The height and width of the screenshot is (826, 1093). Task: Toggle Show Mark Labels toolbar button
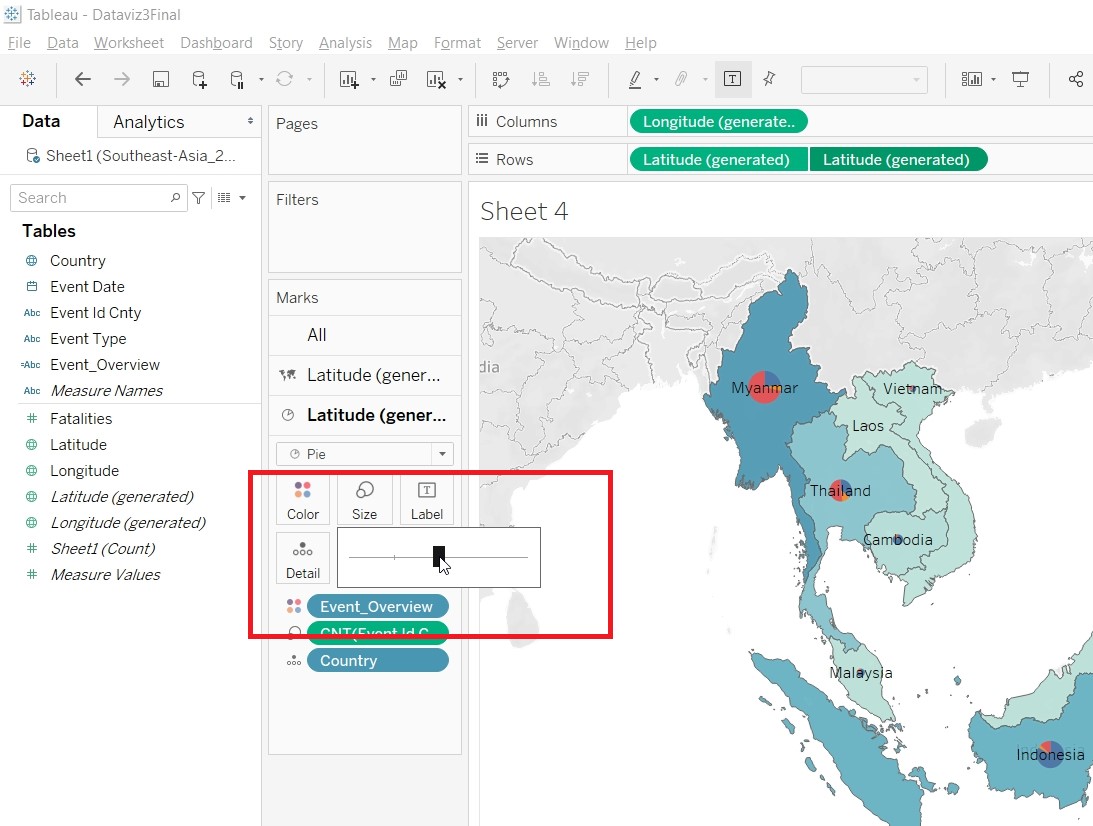tap(732, 80)
